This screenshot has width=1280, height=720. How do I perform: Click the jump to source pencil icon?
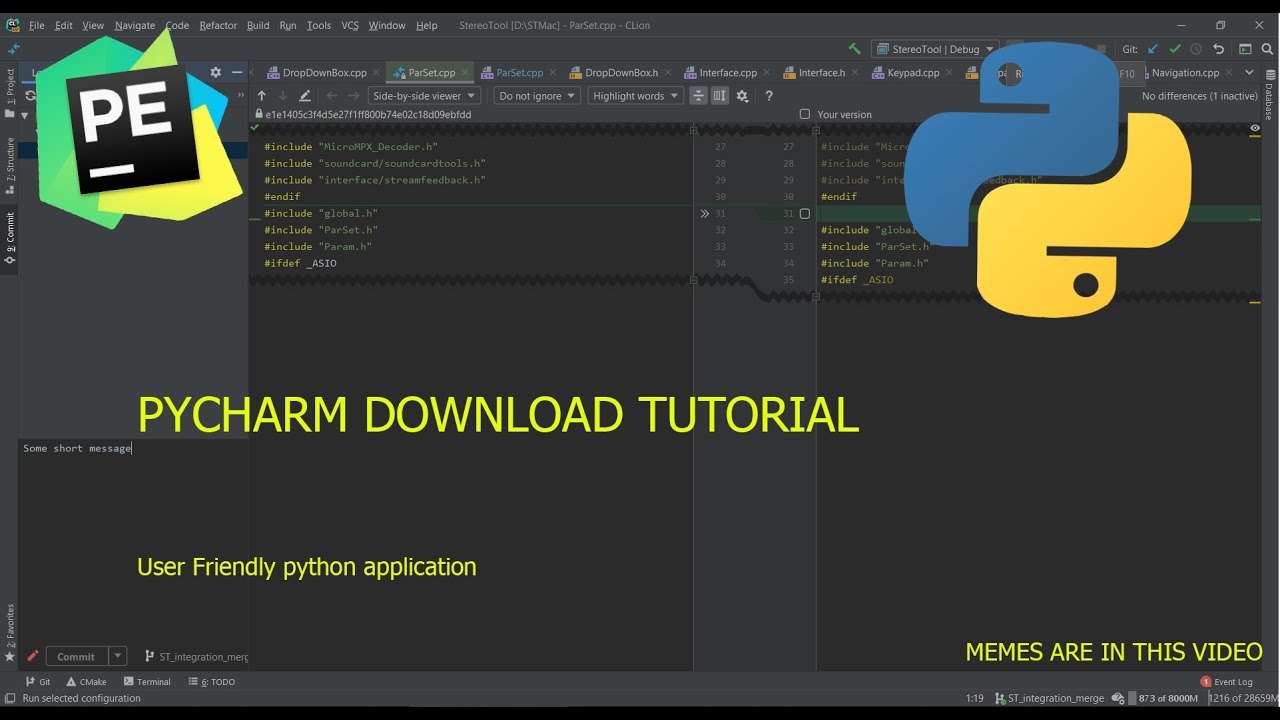point(305,96)
